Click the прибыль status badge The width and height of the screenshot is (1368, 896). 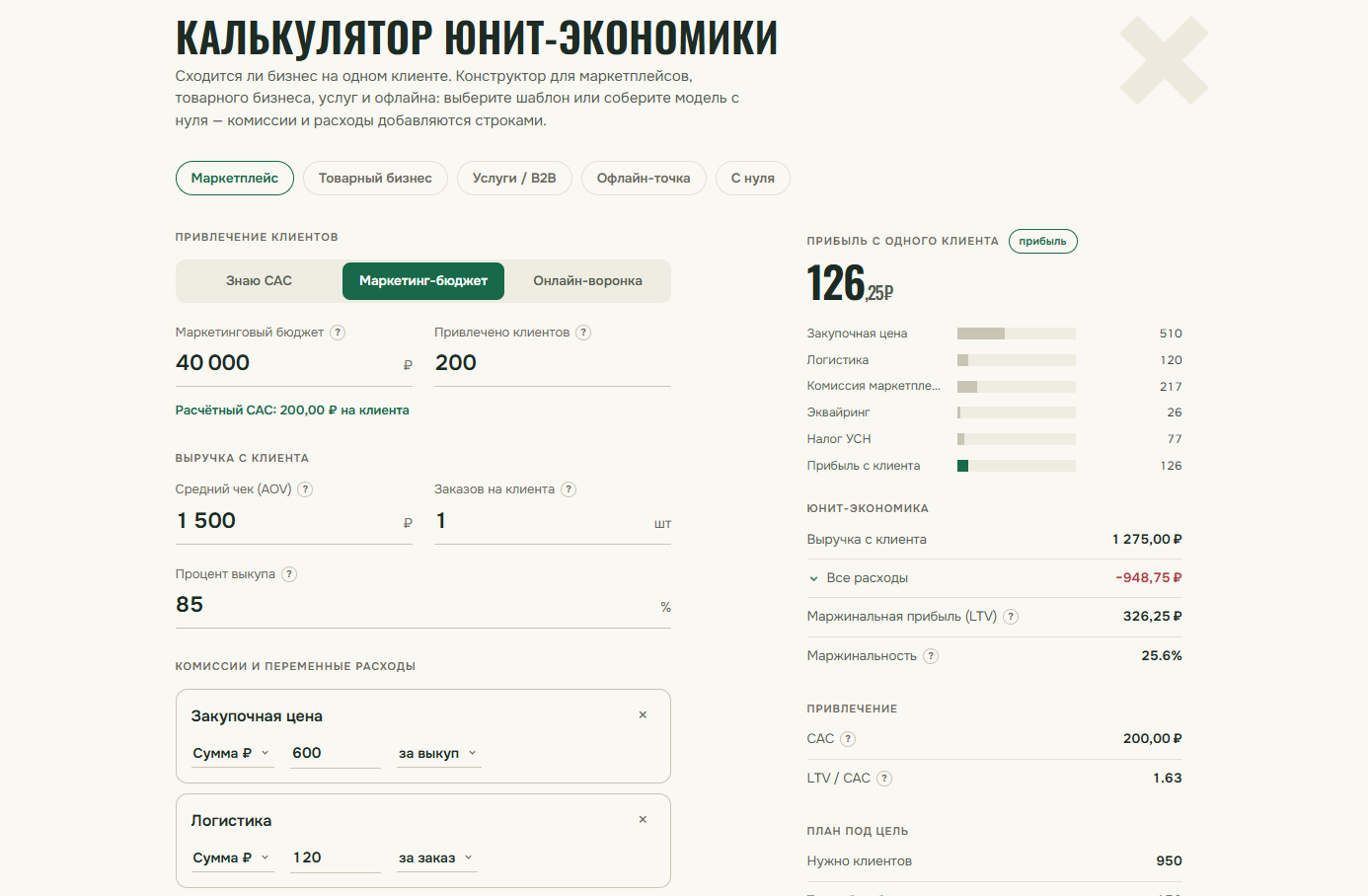tap(1042, 242)
